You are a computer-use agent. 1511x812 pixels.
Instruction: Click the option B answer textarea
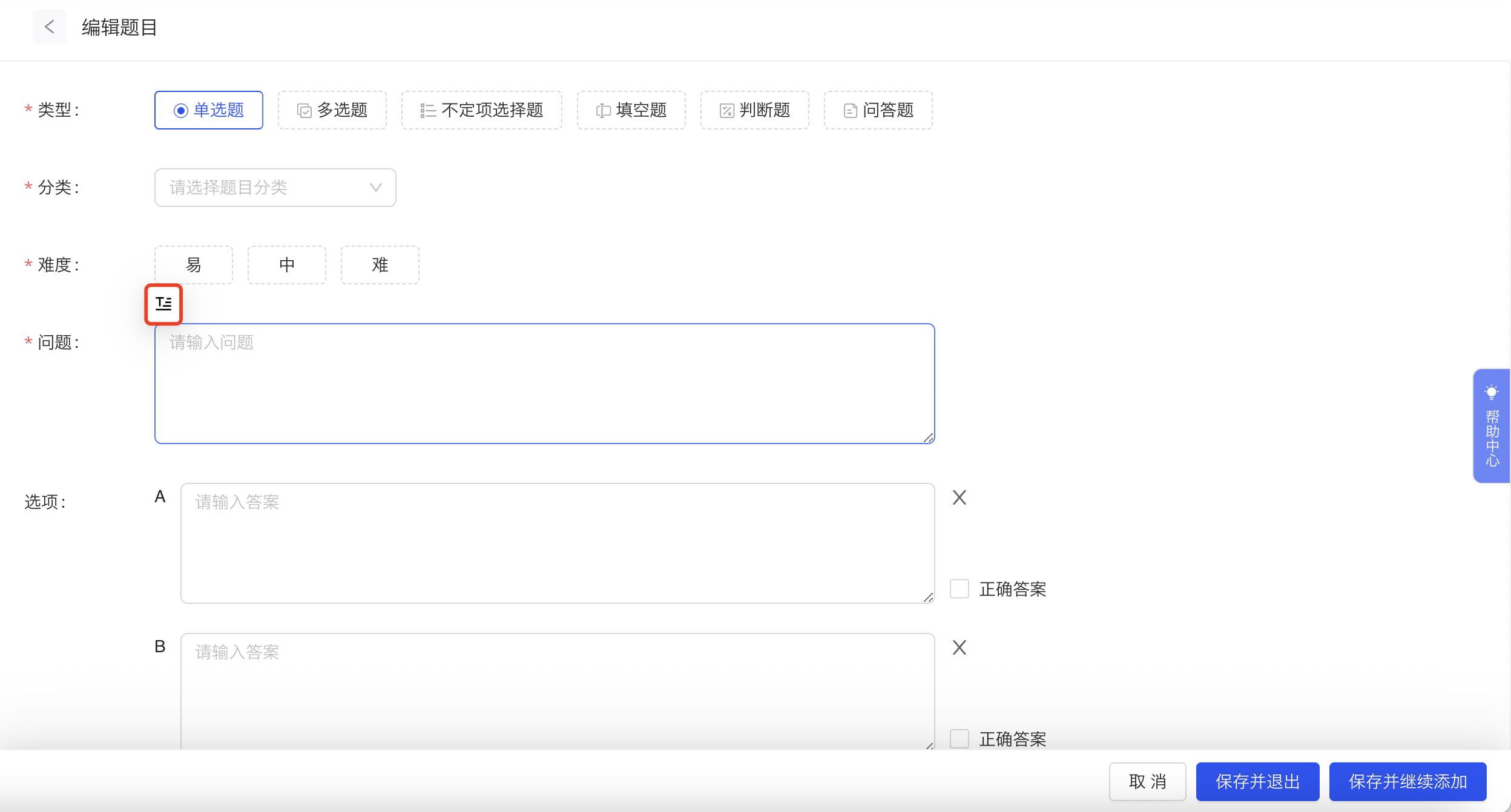(558, 691)
